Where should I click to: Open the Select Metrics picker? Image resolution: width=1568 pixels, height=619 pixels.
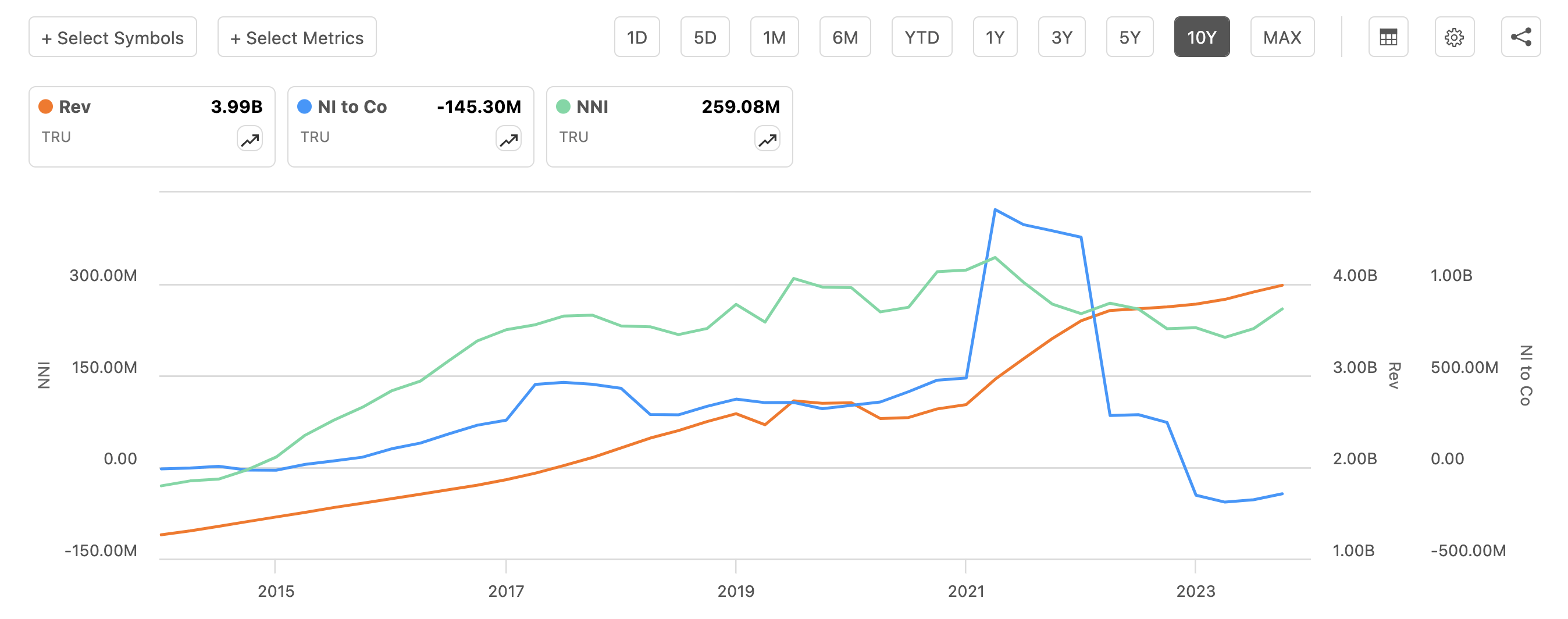click(x=297, y=37)
